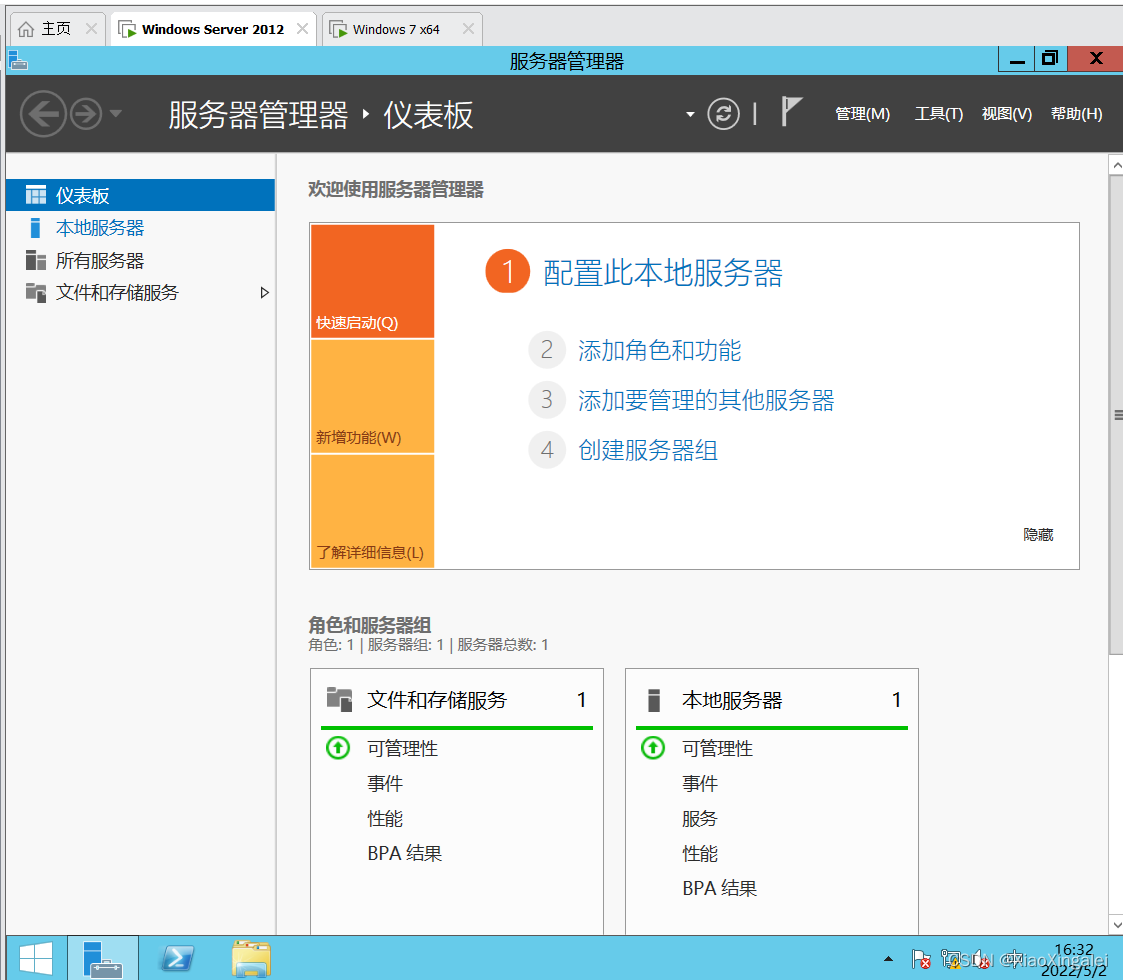This screenshot has height=980, width=1123.
Task: Click green status icon in 文件和存储服务 tile
Action: tap(338, 748)
